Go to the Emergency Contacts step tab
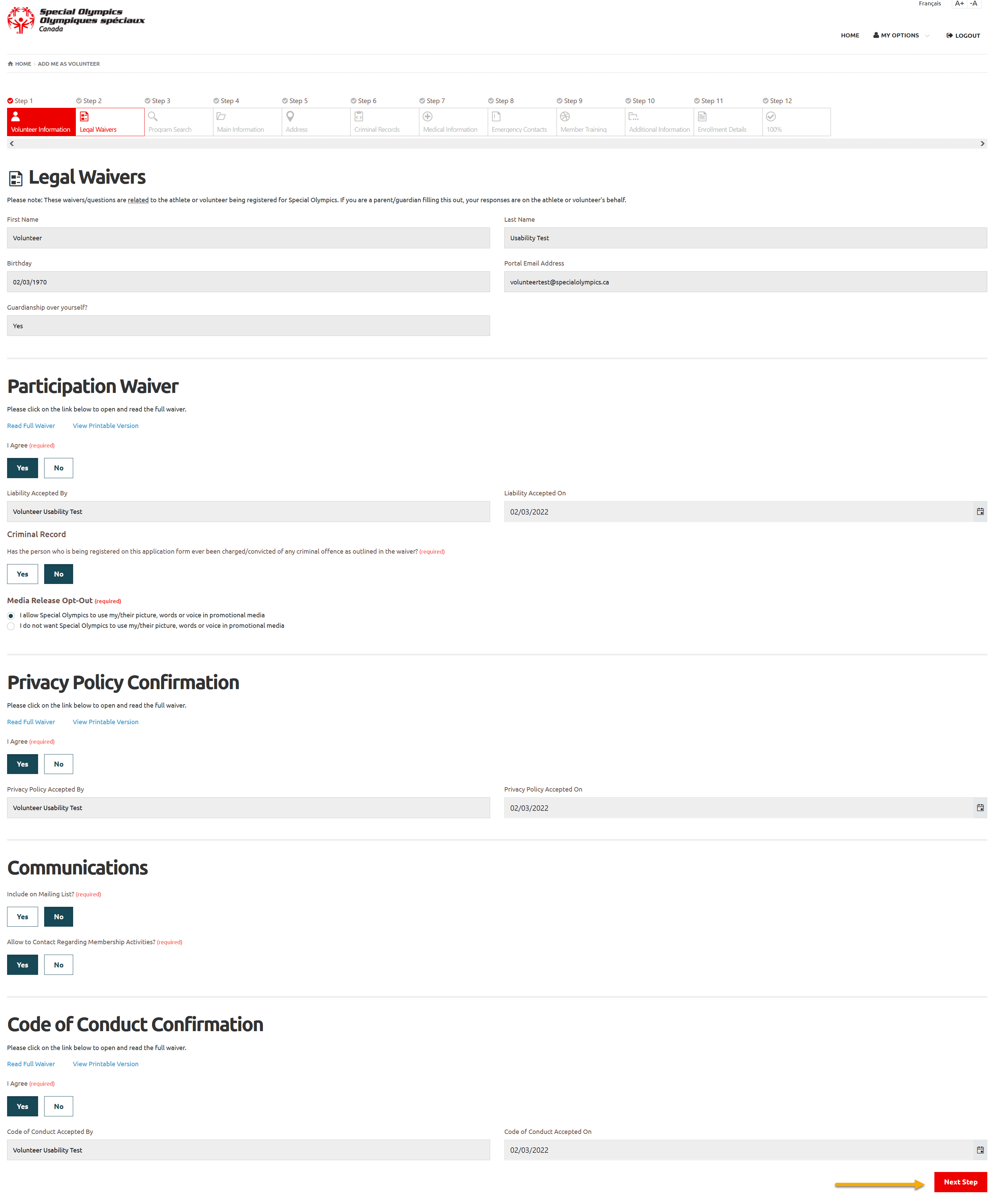 point(522,122)
